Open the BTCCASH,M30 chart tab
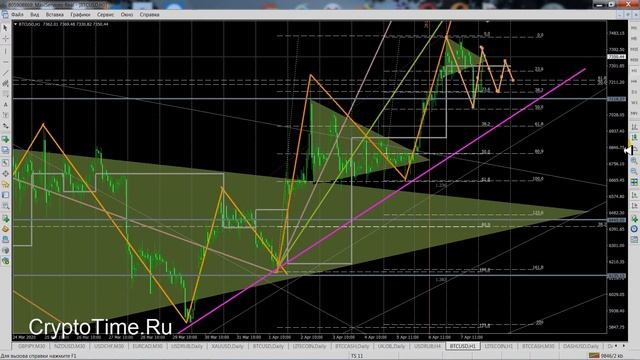This screenshot has height=360, width=640. click(x=538, y=346)
